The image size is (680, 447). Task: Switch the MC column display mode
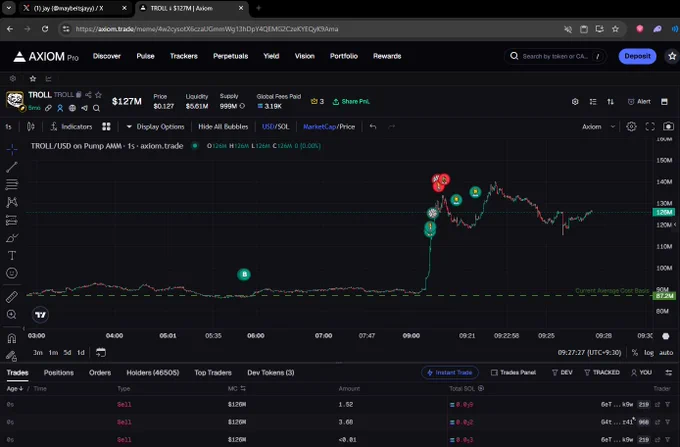point(237,388)
